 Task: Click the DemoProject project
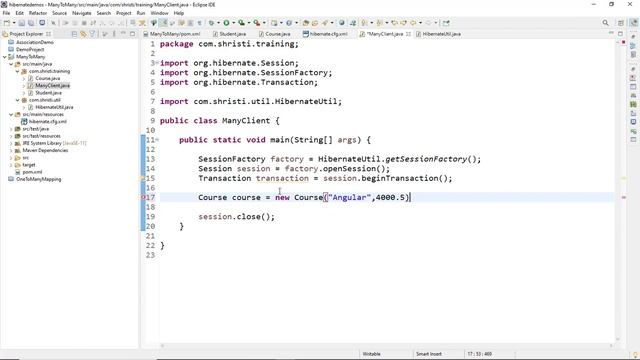coord(30,49)
